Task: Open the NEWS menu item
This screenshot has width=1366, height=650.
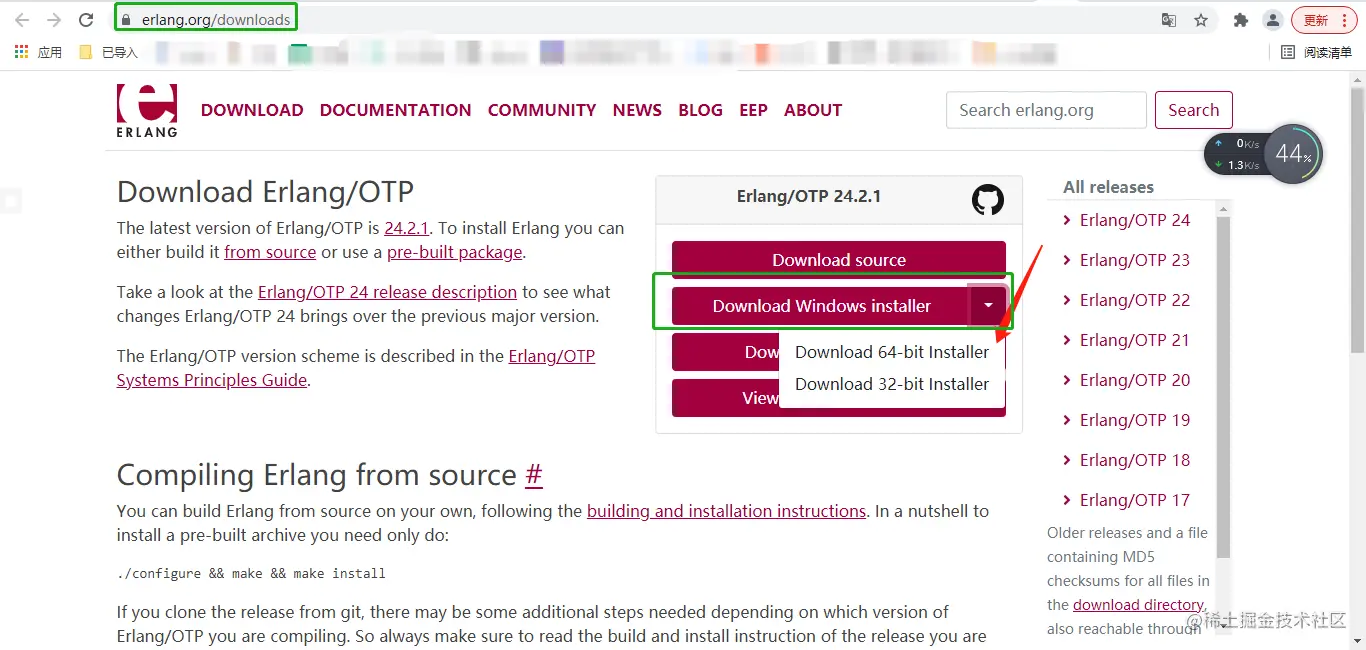Action: click(x=637, y=110)
